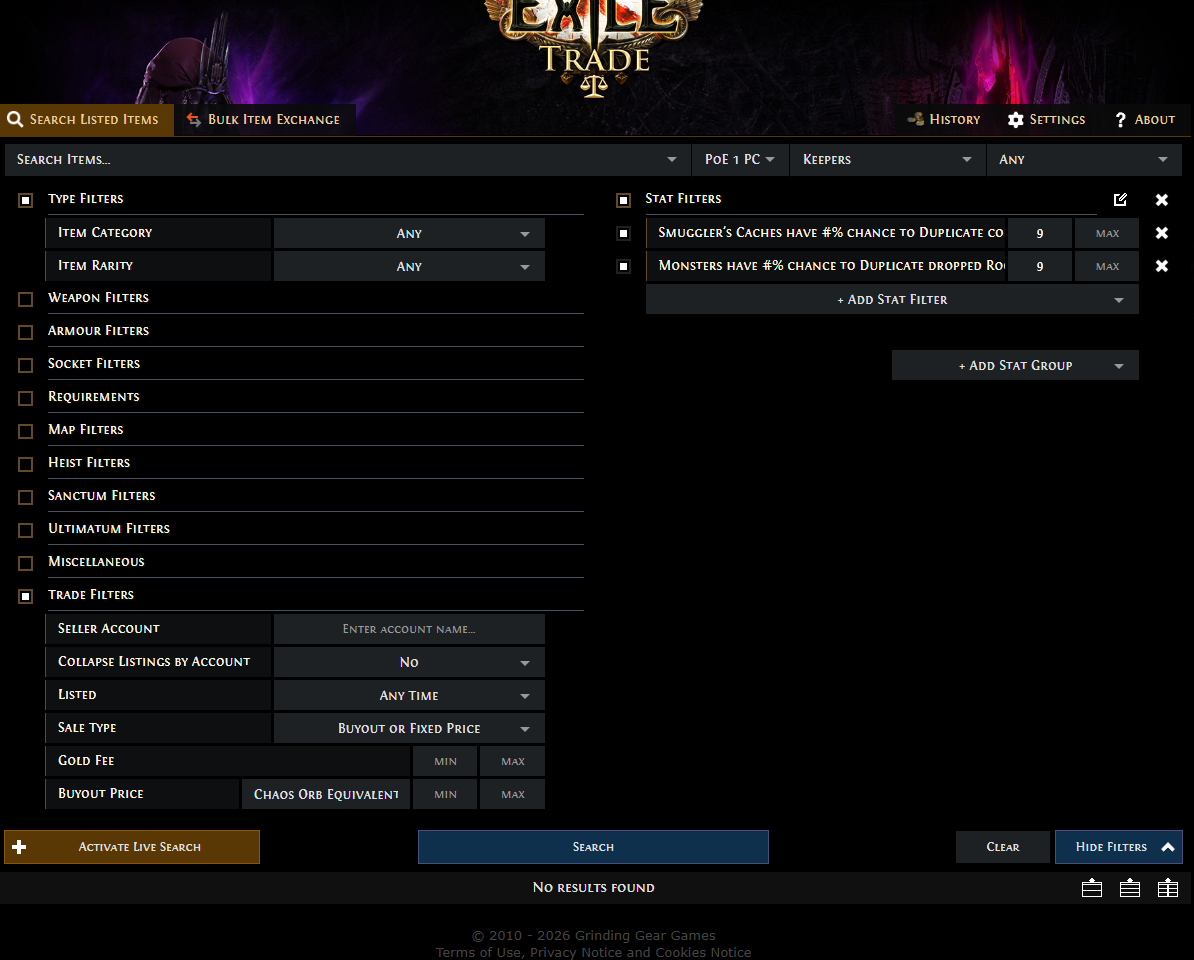
Task: Click the History icon beside the History label
Action: [x=915, y=120]
